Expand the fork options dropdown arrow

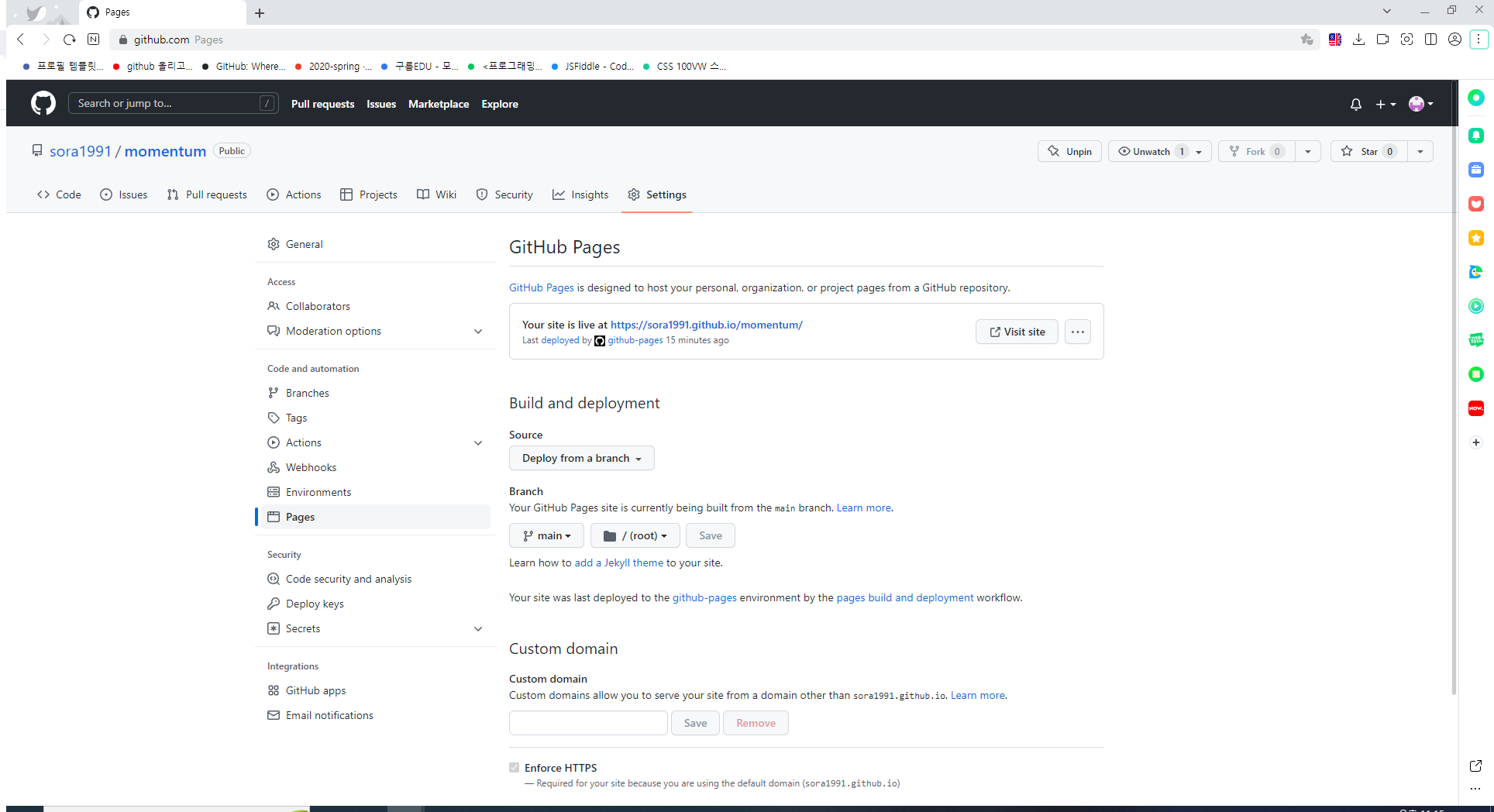(1308, 151)
